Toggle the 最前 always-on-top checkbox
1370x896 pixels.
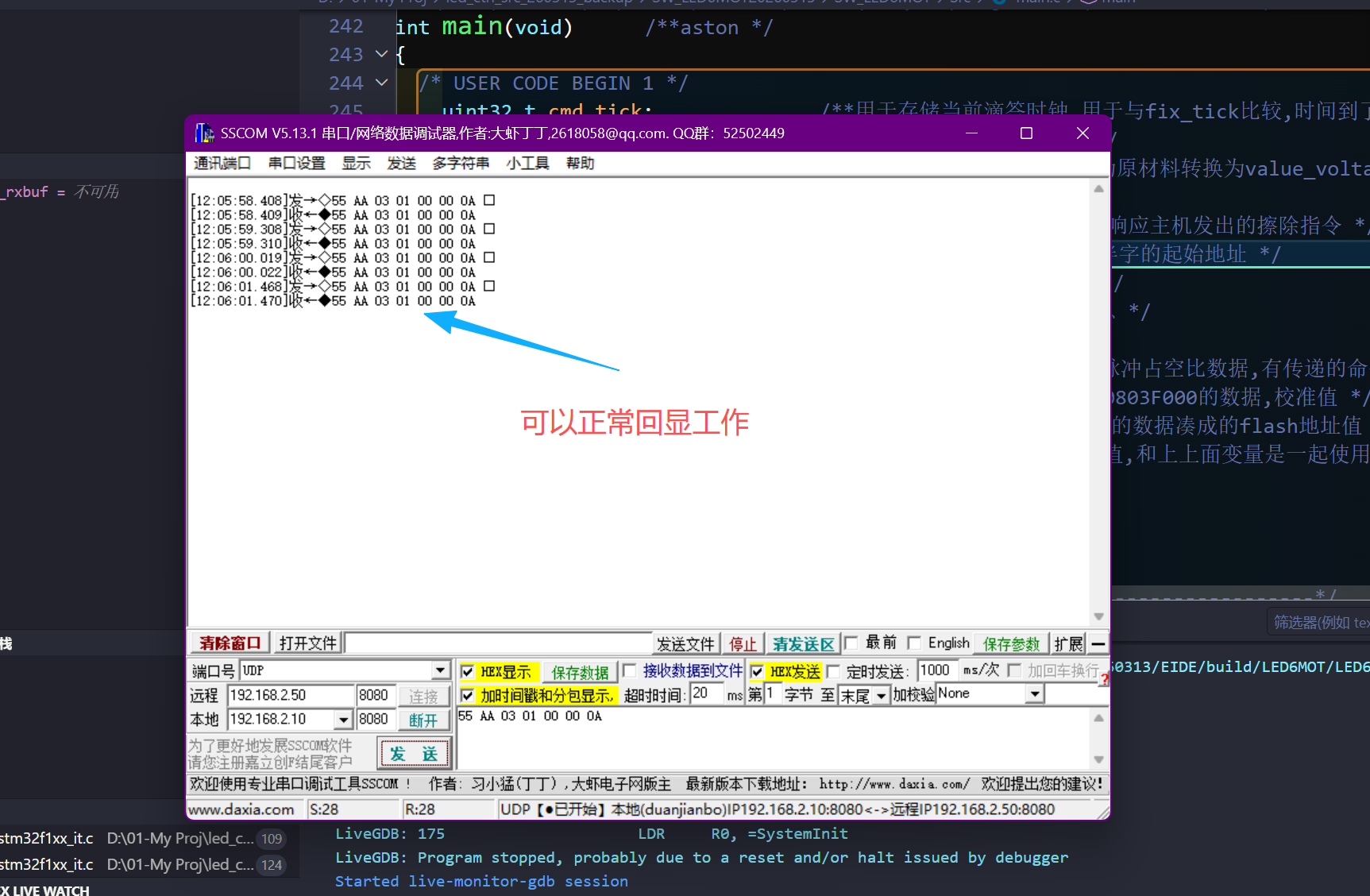tap(851, 643)
